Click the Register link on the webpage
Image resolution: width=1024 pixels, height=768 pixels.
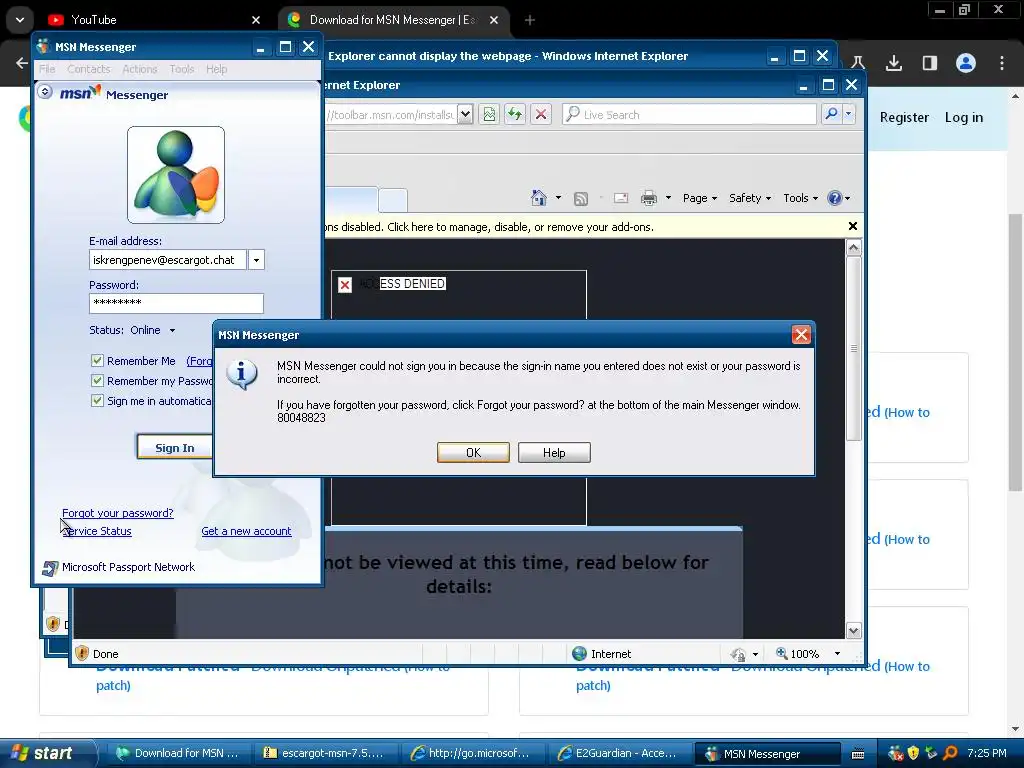[x=904, y=118]
